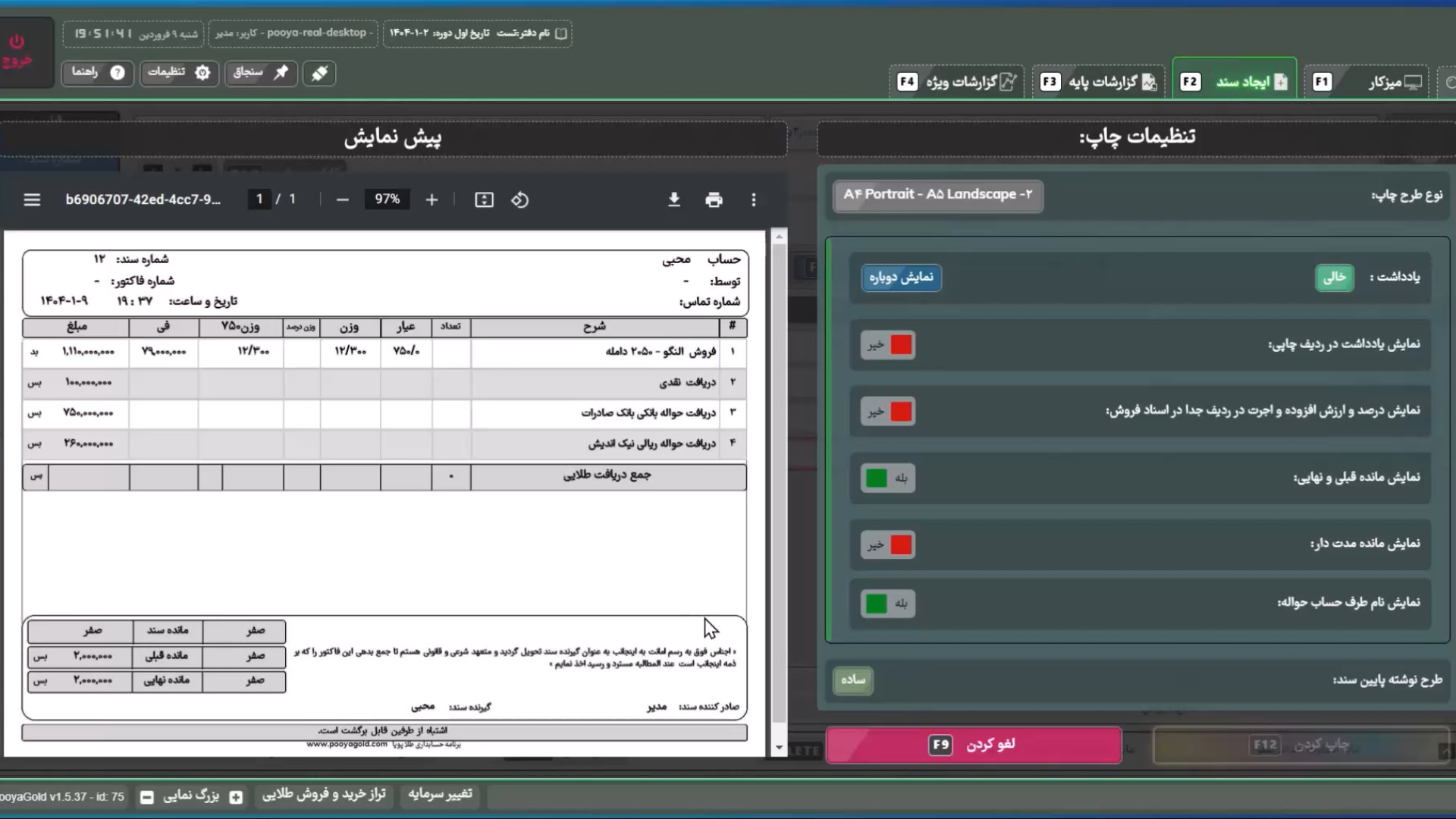Image resolution: width=1456 pixels, height=819 pixels.
Task: Click the zoom-in icon beside بزرگ نمایی
Action: (x=236, y=797)
